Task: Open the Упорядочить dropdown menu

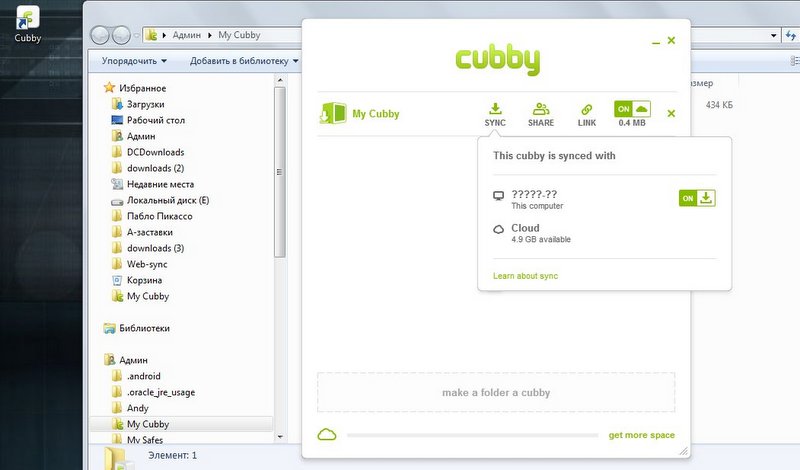Action: click(134, 61)
